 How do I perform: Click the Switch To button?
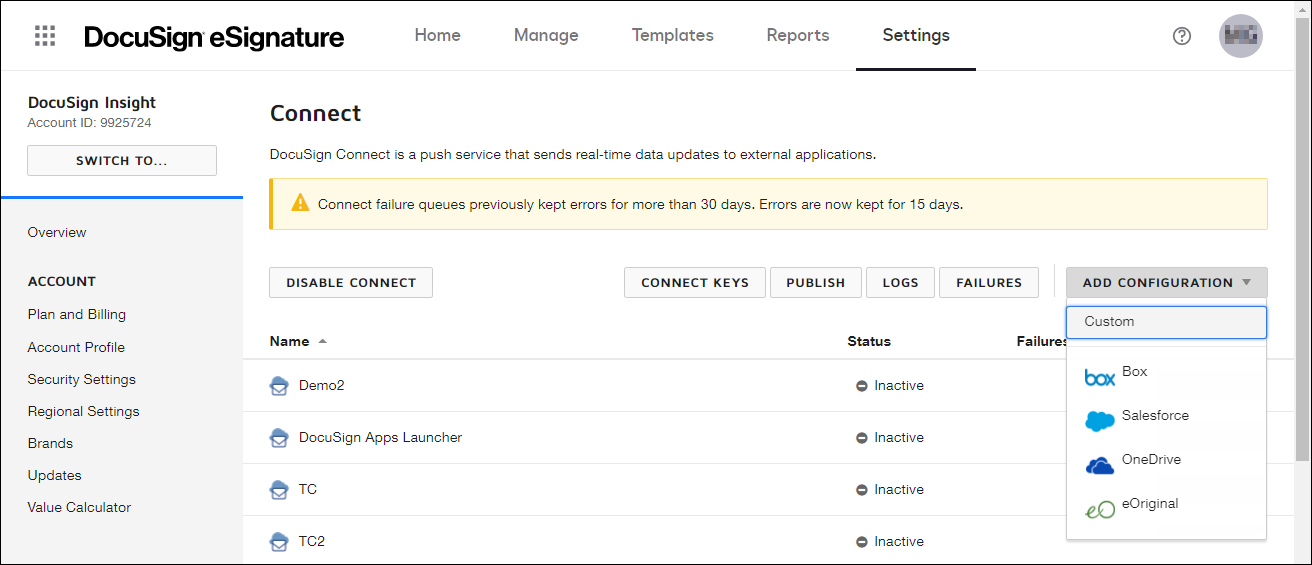(122, 161)
